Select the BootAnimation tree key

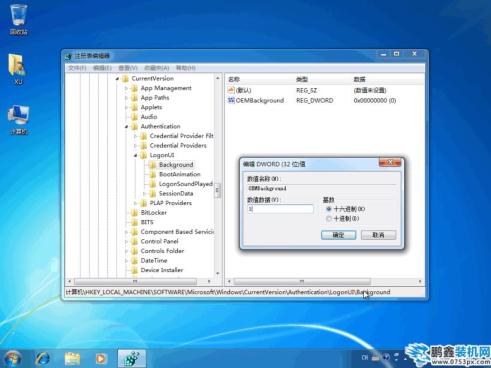[x=179, y=174]
